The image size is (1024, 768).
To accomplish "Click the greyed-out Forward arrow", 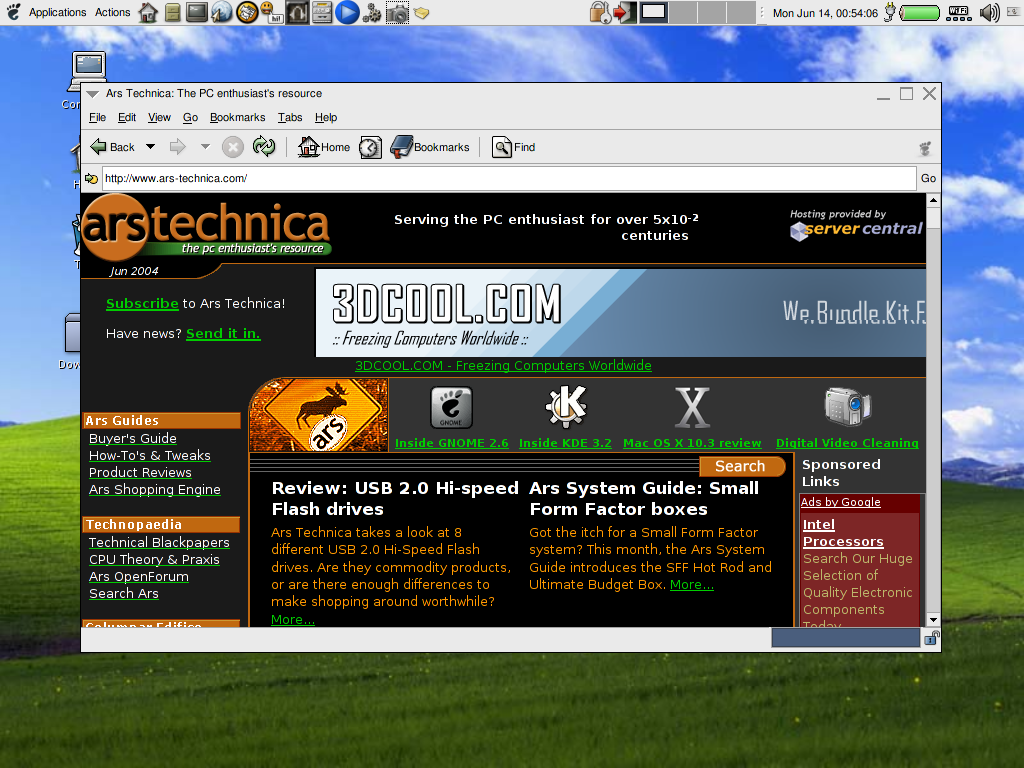I will point(178,147).
